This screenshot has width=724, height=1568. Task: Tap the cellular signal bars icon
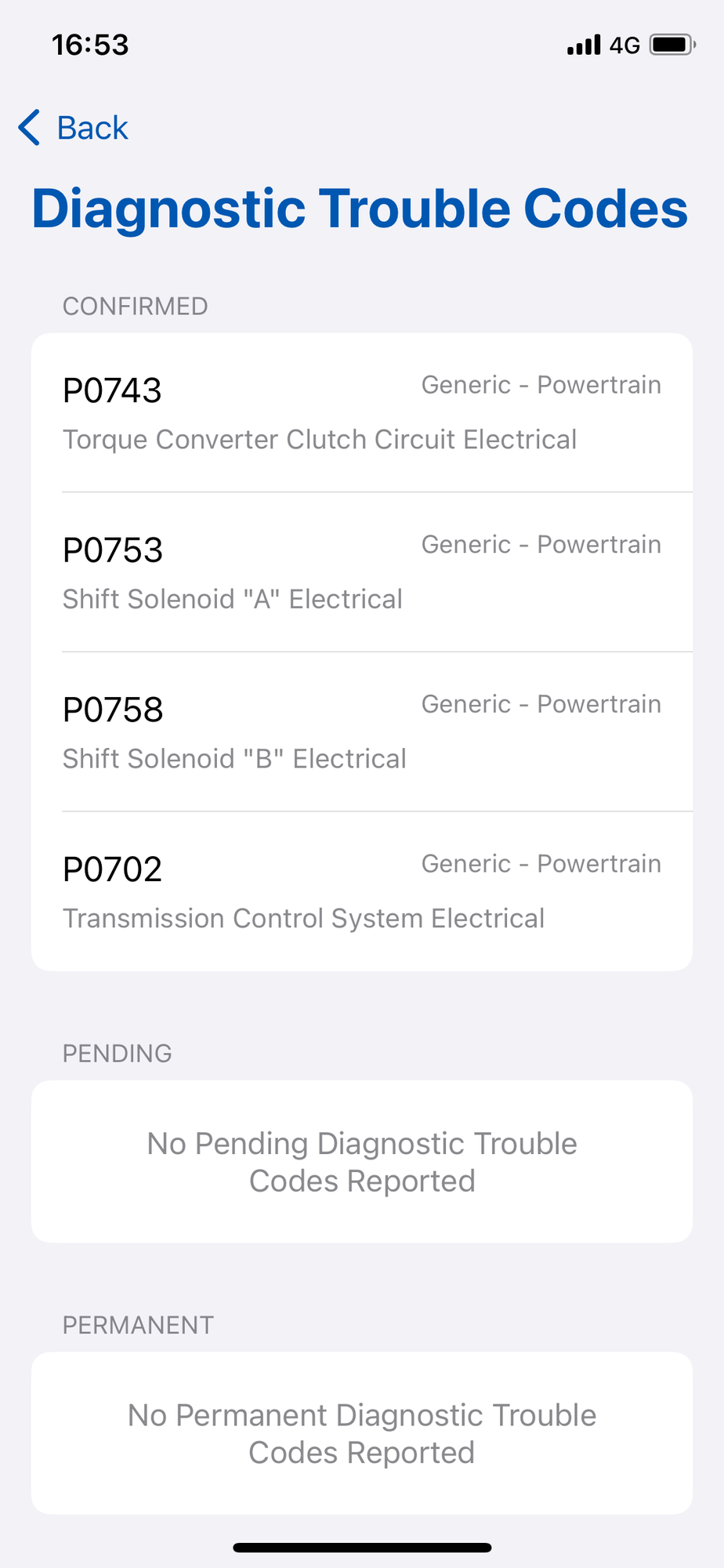click(x=584, y=45)
